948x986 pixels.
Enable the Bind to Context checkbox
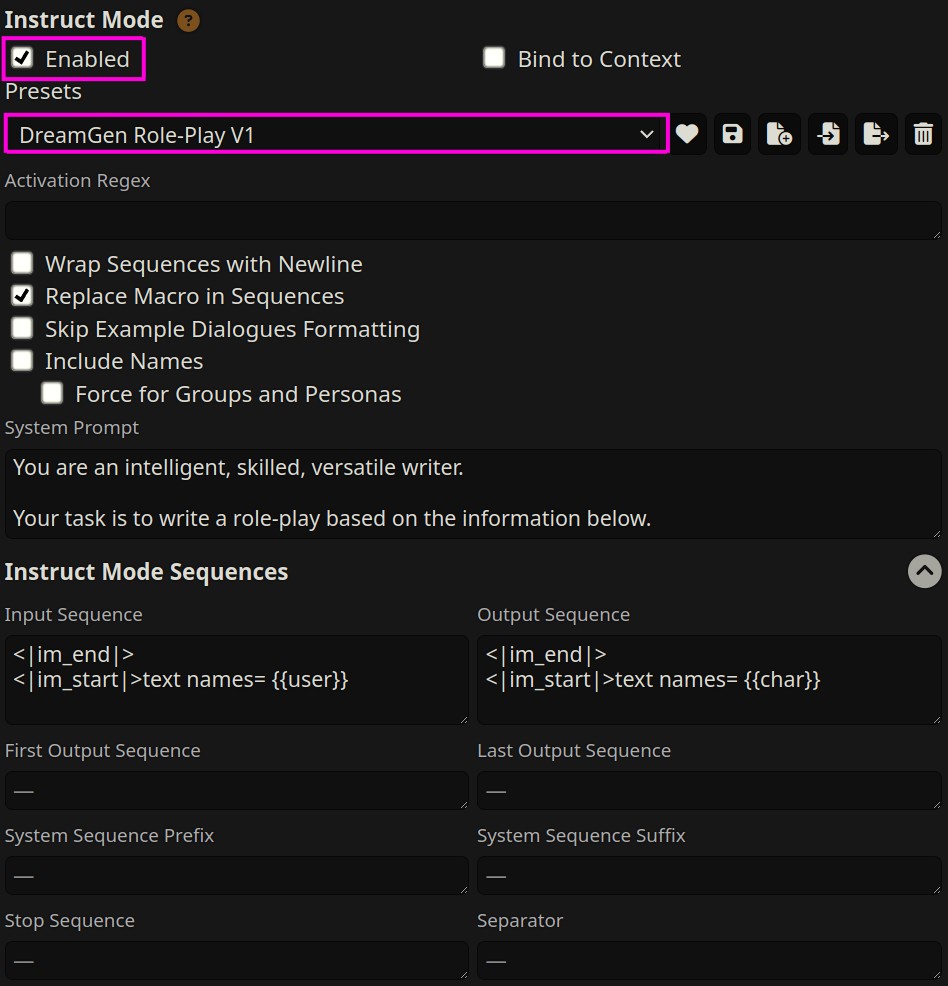tap(494, 58)
